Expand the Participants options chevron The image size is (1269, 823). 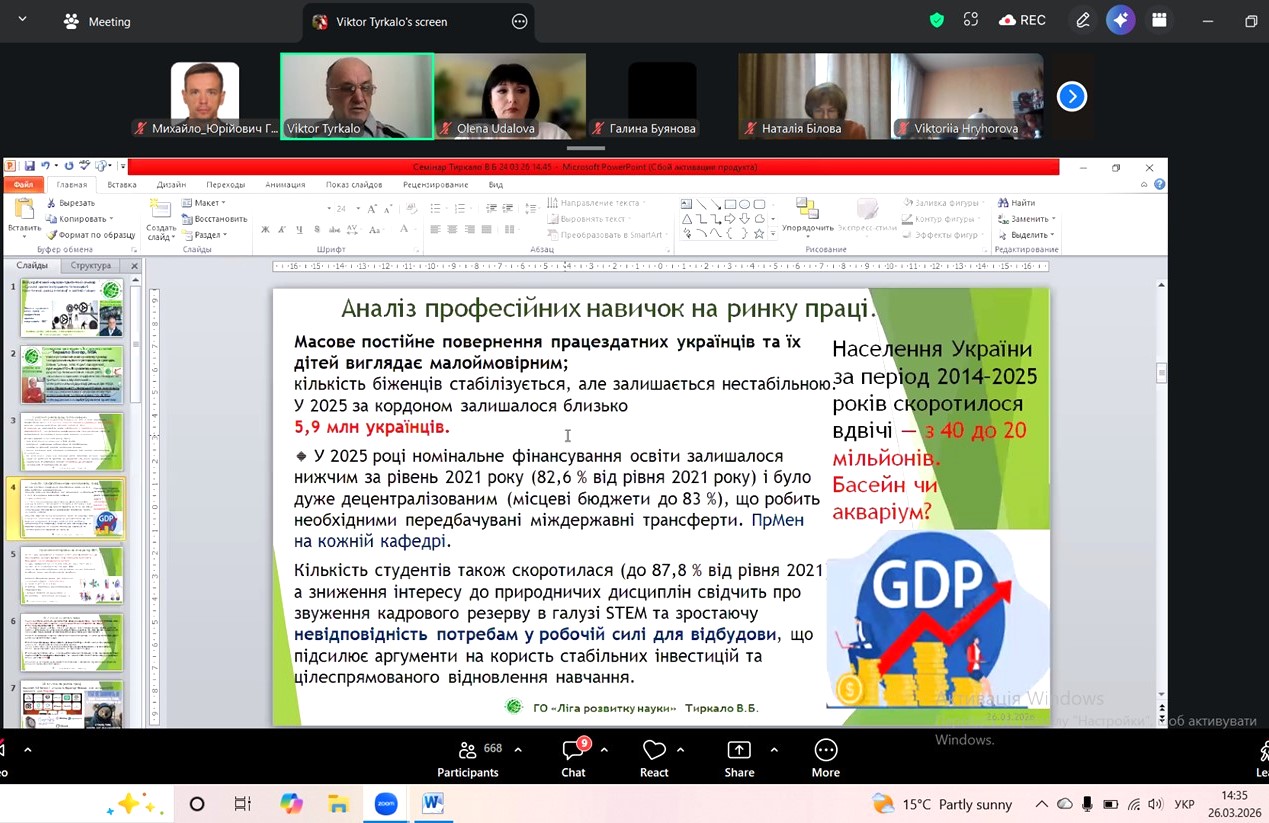point(518,750)
